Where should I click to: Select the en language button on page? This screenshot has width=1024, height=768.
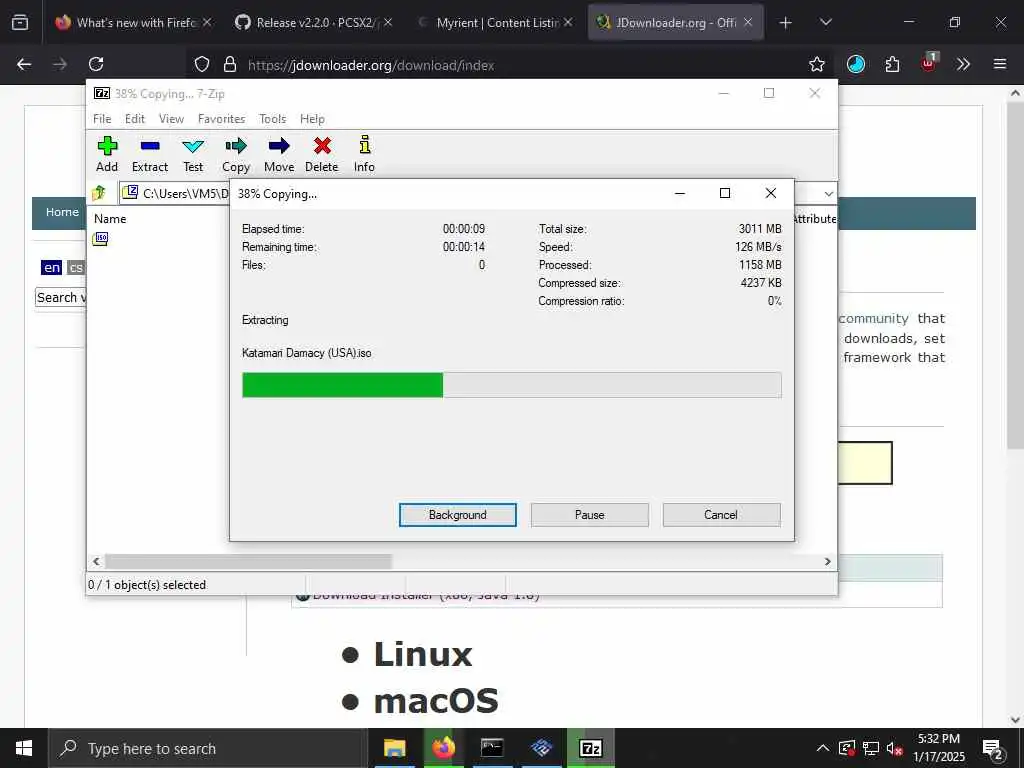click(52, 267)
